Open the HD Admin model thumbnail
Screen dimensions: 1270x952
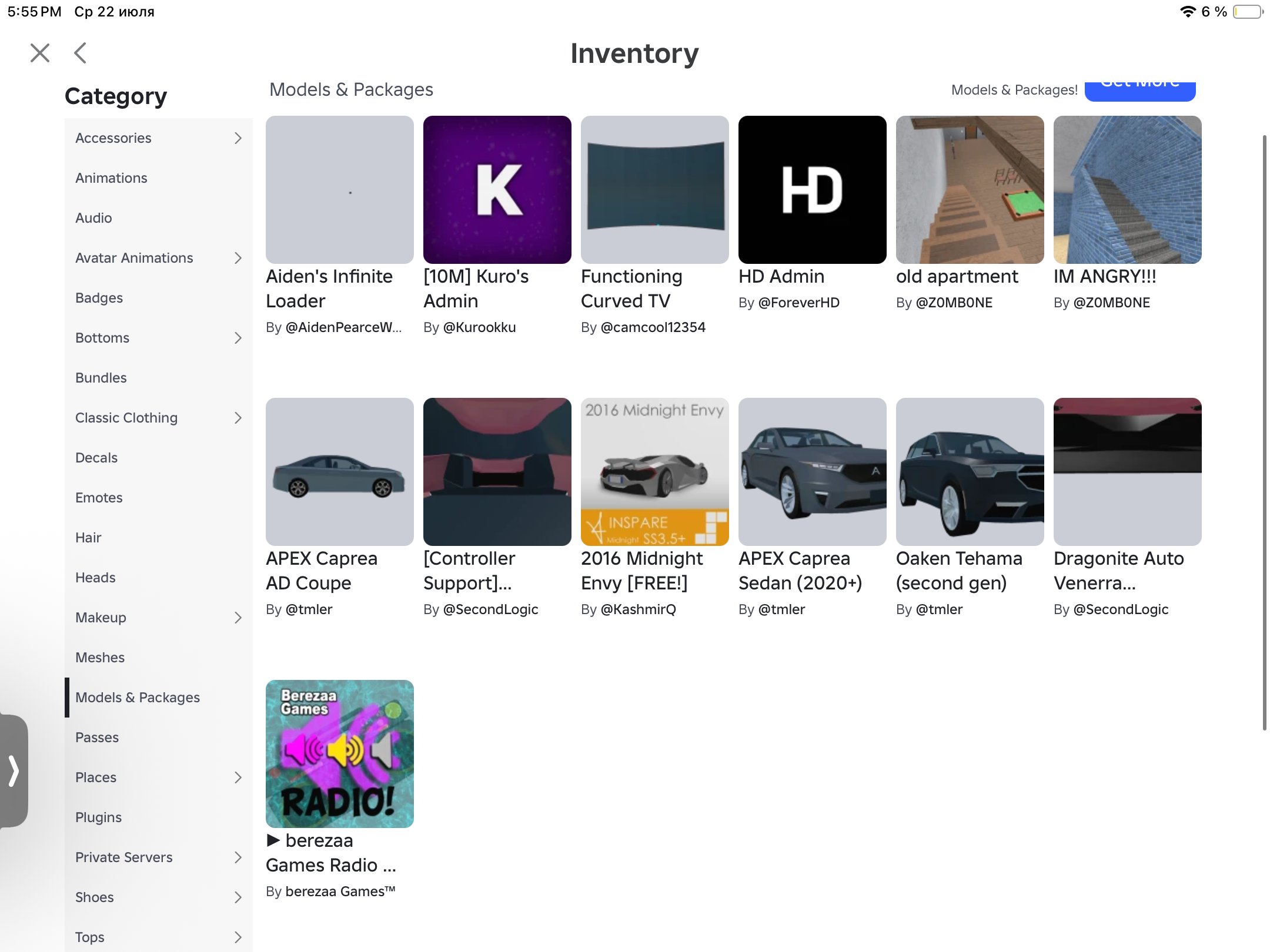tap(812, 190)
